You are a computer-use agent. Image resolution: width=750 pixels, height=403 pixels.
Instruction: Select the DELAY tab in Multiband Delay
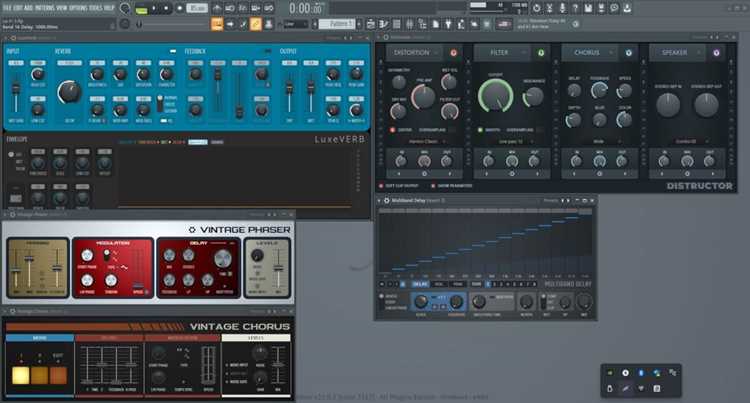pyautogui.click(x=420, y=284)
